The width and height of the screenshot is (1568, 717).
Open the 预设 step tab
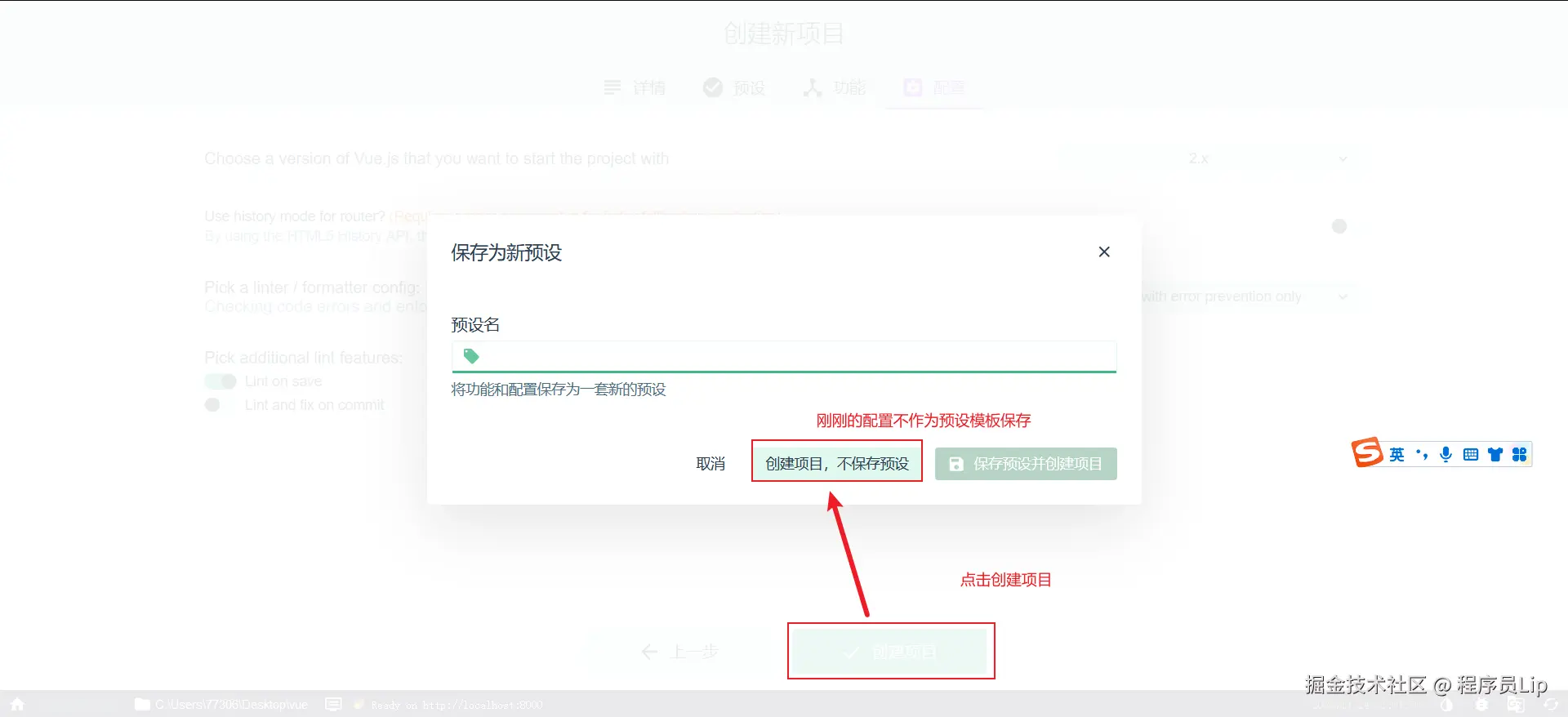pos(734,87)
